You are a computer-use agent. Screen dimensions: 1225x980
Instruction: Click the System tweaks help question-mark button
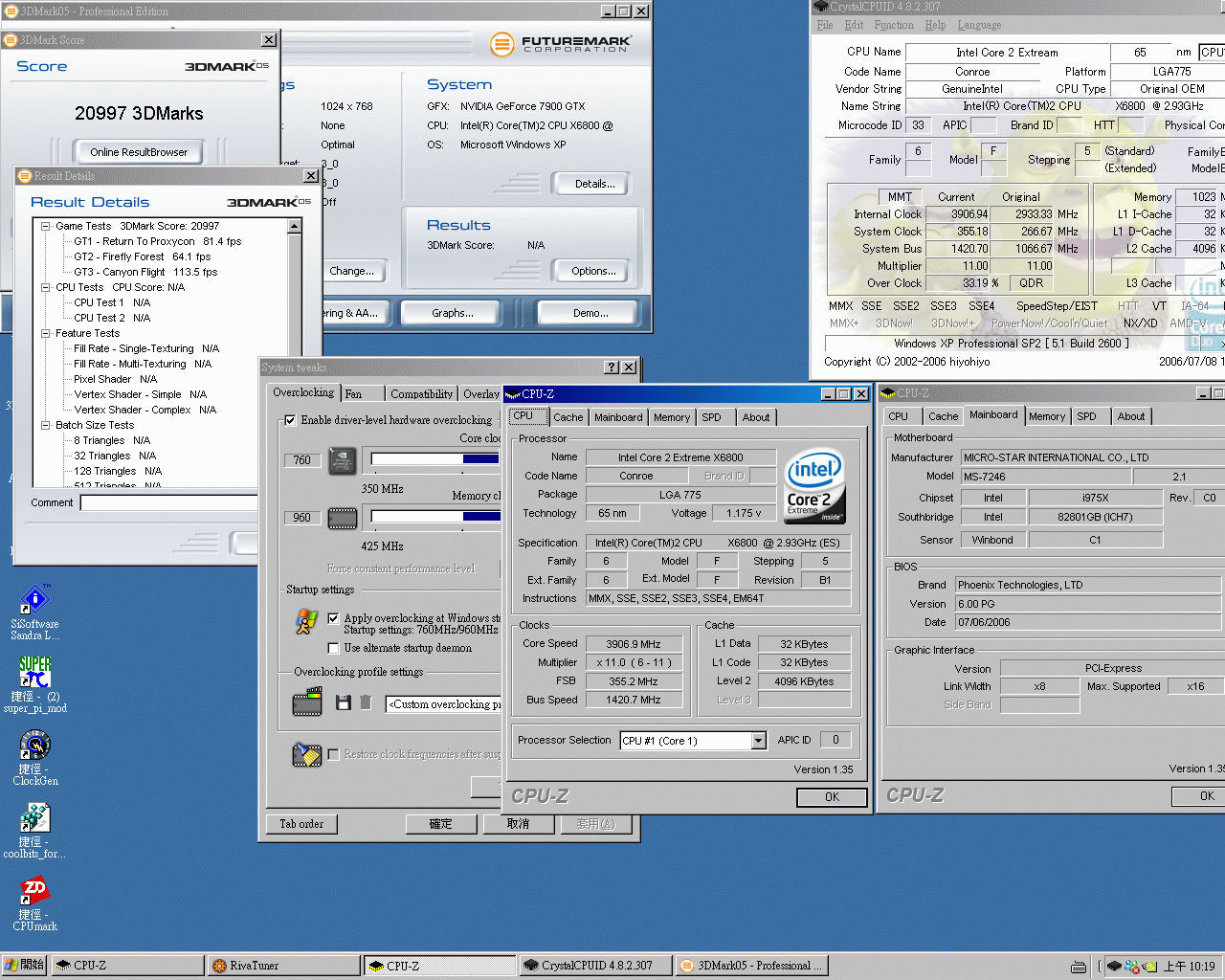click(612, 367)
